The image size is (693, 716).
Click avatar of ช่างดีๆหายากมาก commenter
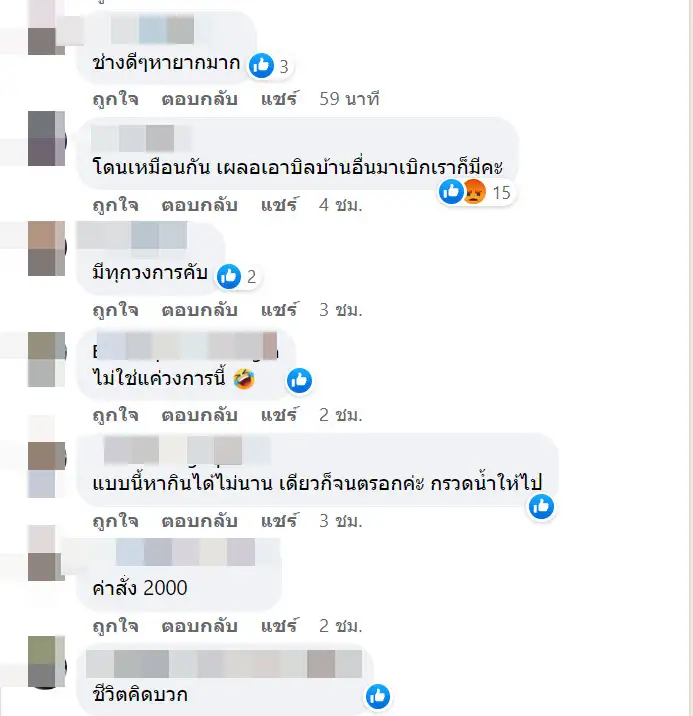47,28
